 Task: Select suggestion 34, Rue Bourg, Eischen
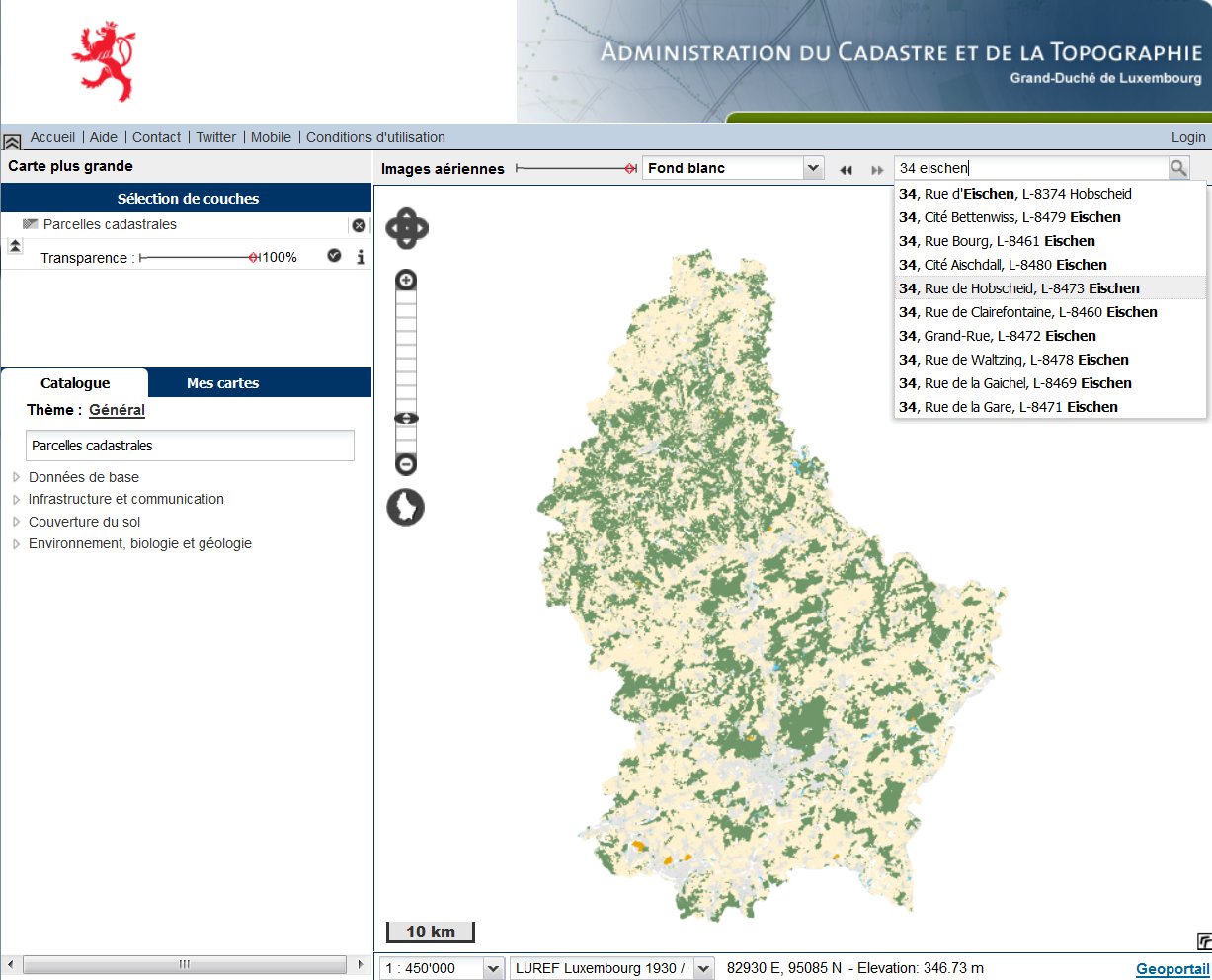pos(1050,241)
